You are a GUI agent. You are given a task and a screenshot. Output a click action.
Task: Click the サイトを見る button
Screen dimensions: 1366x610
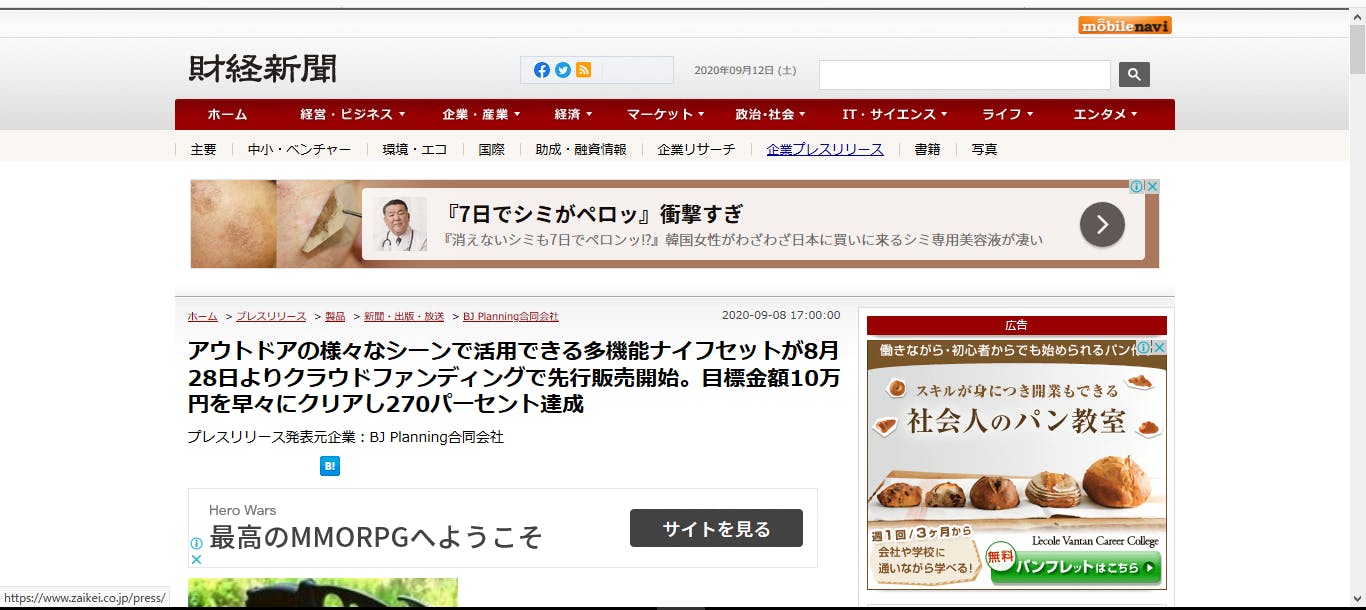pyautogui.click(x=716, y=528)
